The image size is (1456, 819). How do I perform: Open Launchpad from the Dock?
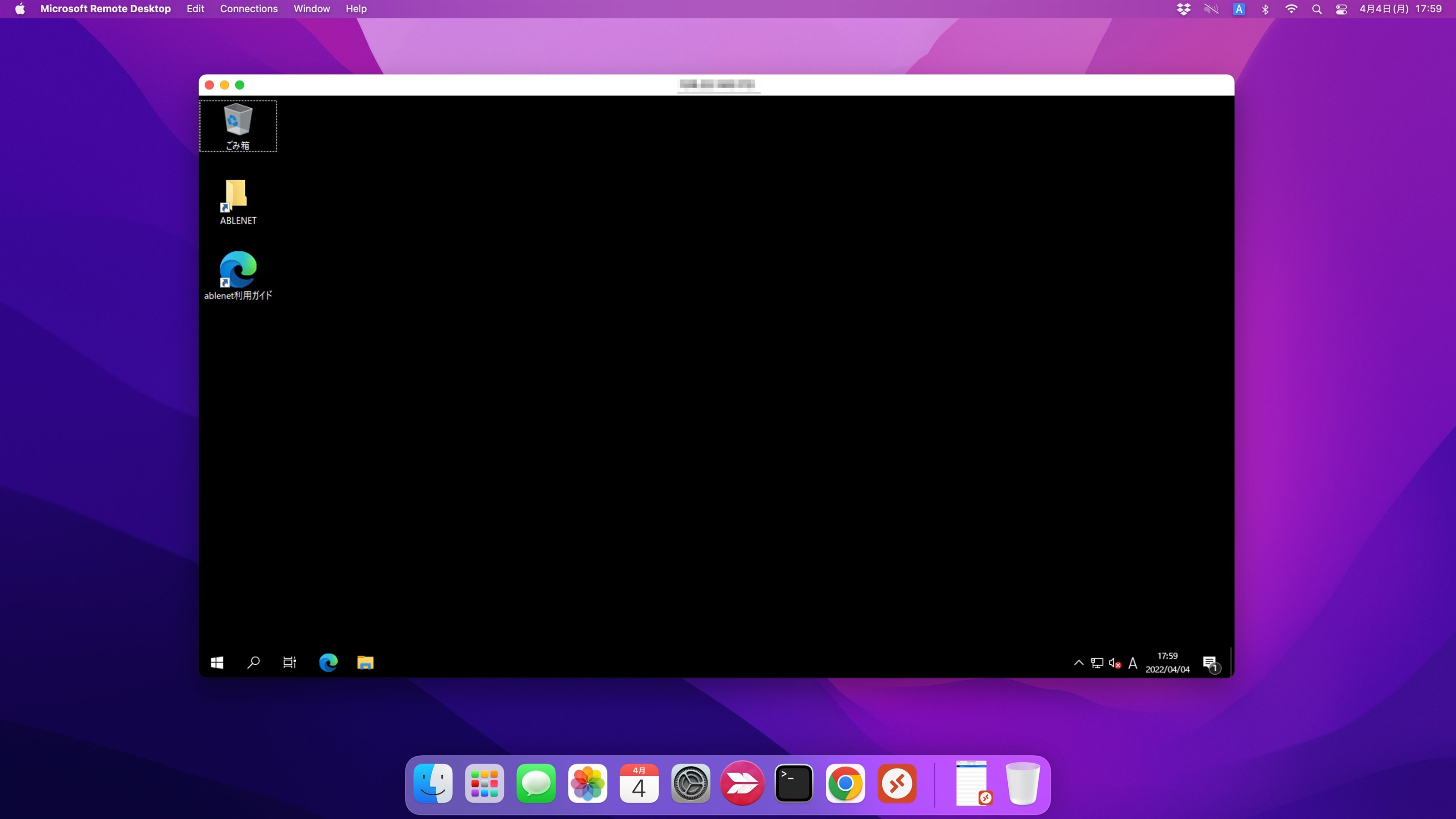coord(485,784)
